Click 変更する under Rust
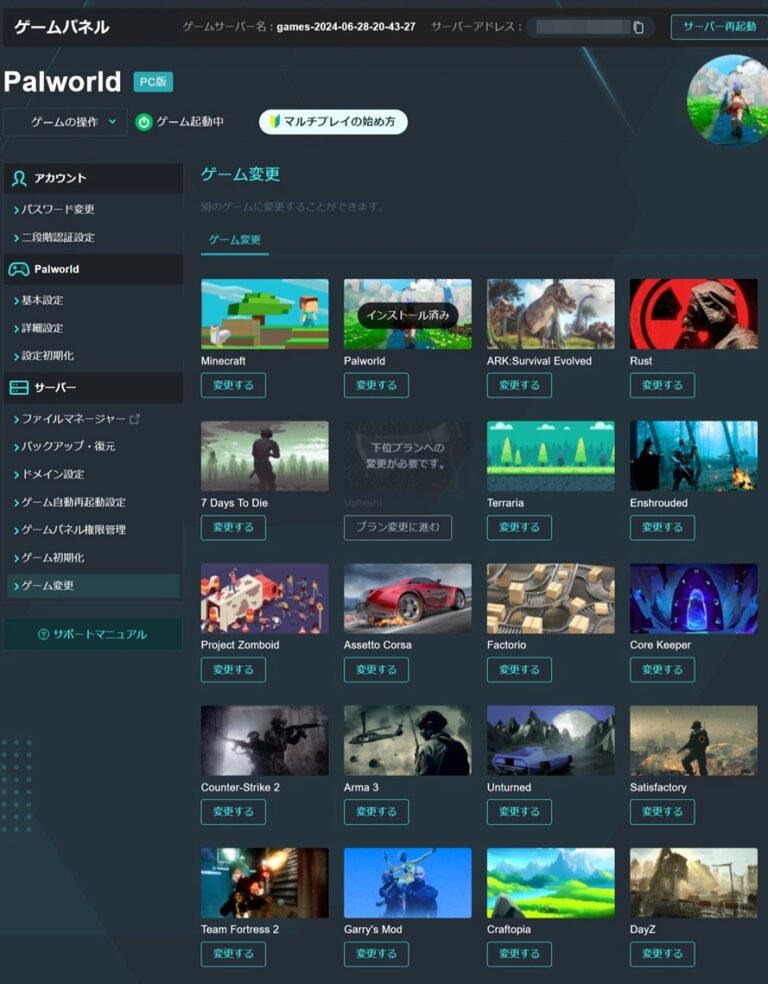Screen dimensions: 768x984 (x=663, y=385)
